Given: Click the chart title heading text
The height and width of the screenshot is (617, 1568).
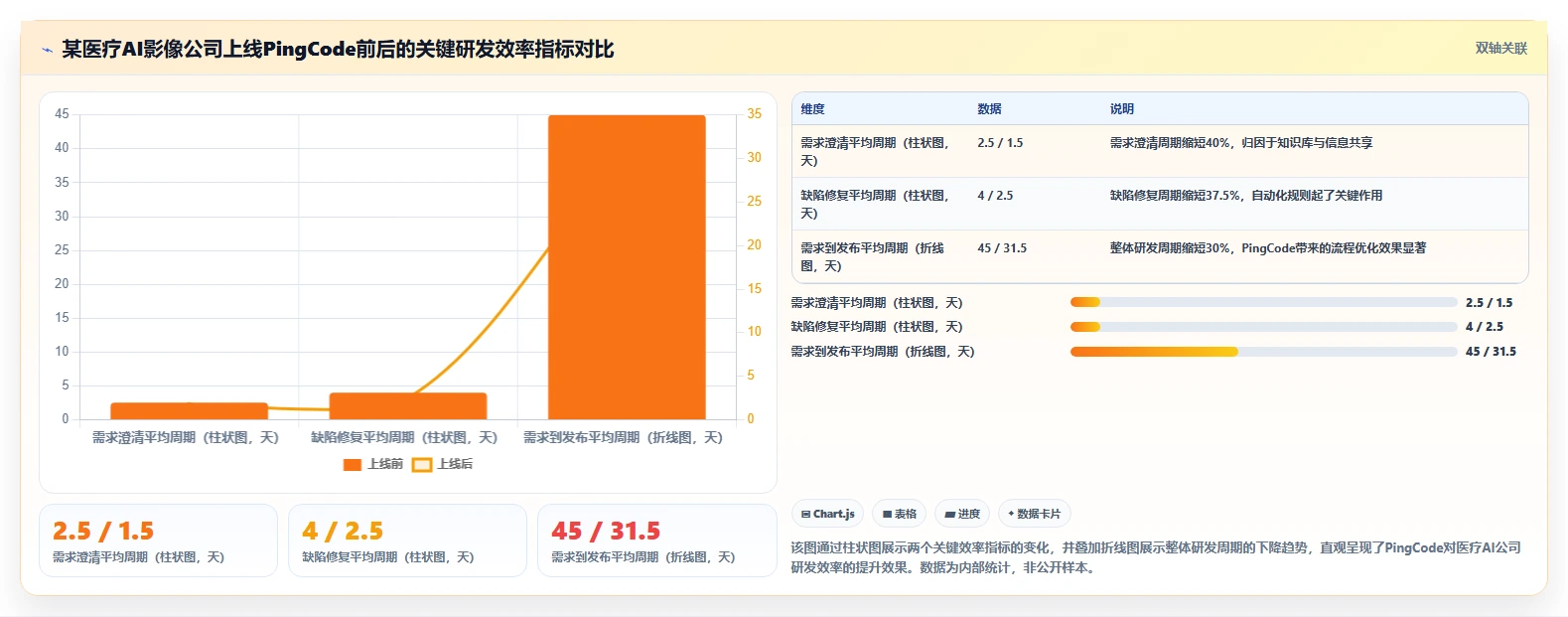Looking at the screenshot, I should (x=338, y=50).
